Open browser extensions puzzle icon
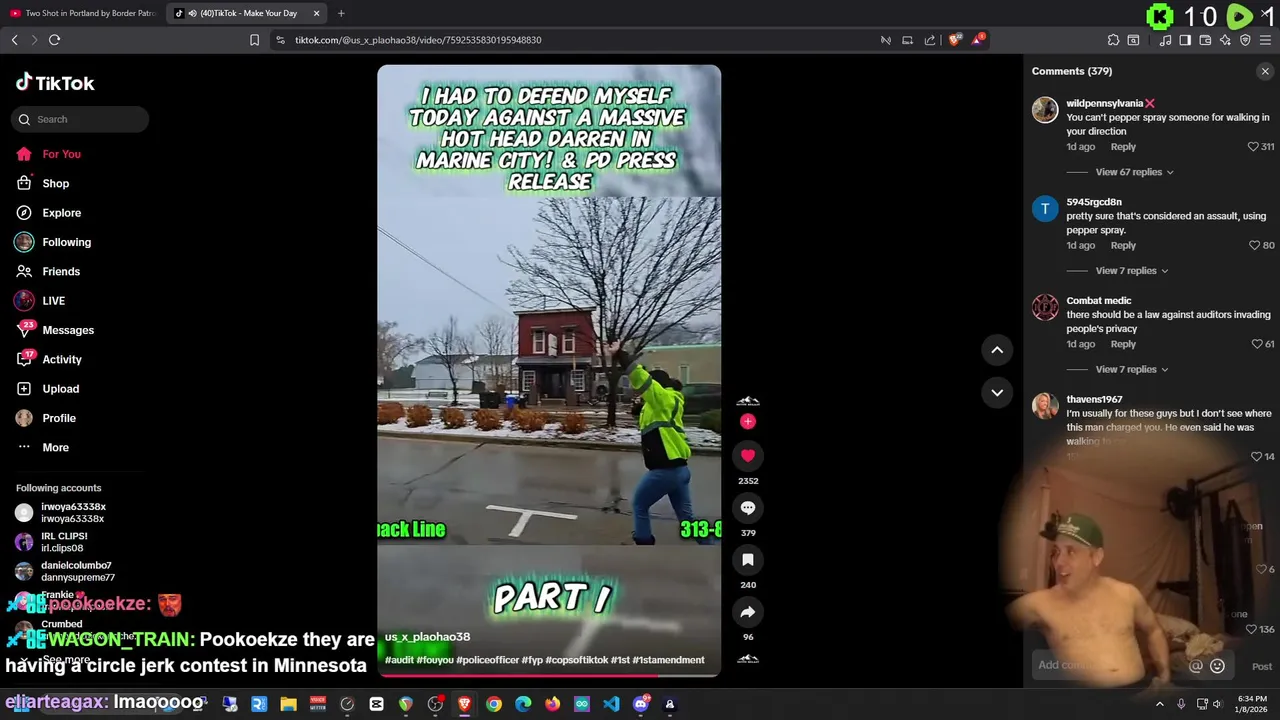The width and height of the screenshot is (1280, 720). click(x=1113, y=40)
